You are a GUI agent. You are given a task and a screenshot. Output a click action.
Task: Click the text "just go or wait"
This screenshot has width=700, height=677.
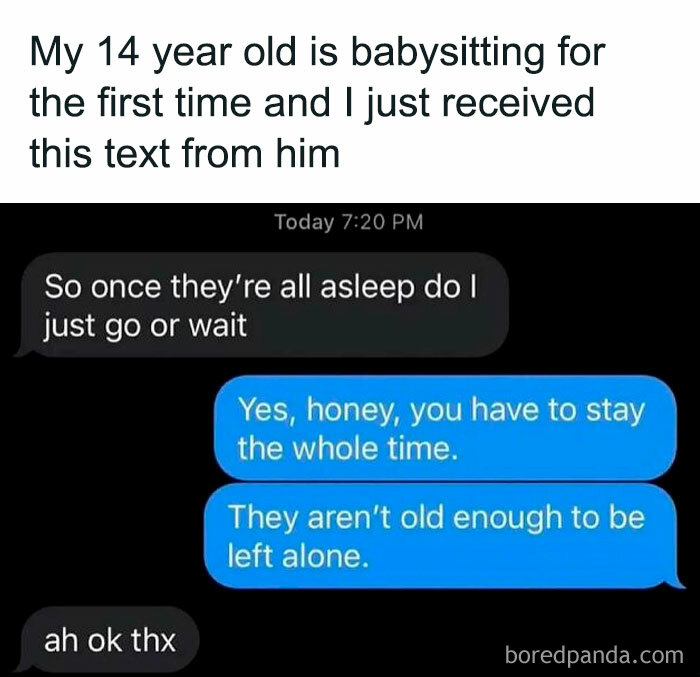(146, 326)
